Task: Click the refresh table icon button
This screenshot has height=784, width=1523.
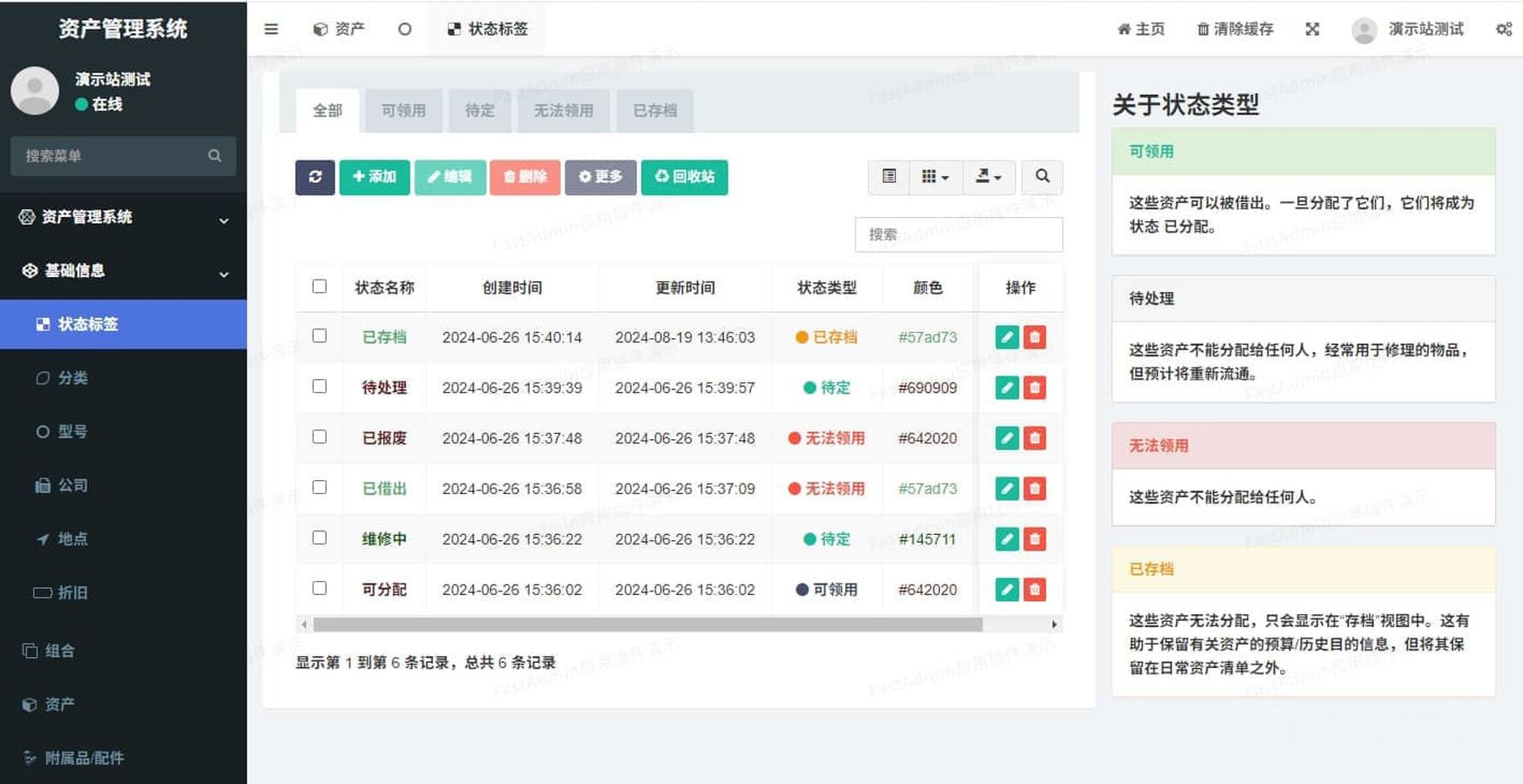Action: coord(315,177)
